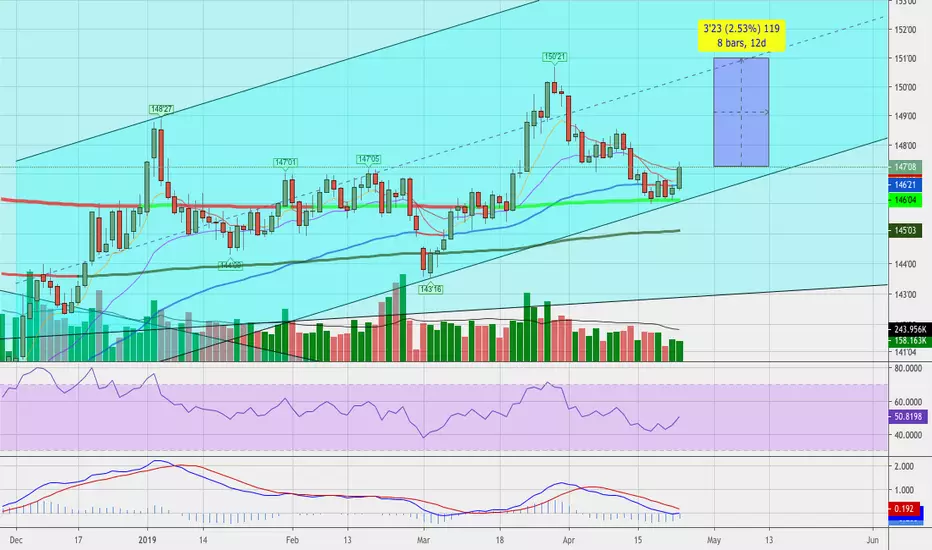The image size is (932, 550).
Task: Click the 2.000 MACD scale label
Action: [903, 467]
